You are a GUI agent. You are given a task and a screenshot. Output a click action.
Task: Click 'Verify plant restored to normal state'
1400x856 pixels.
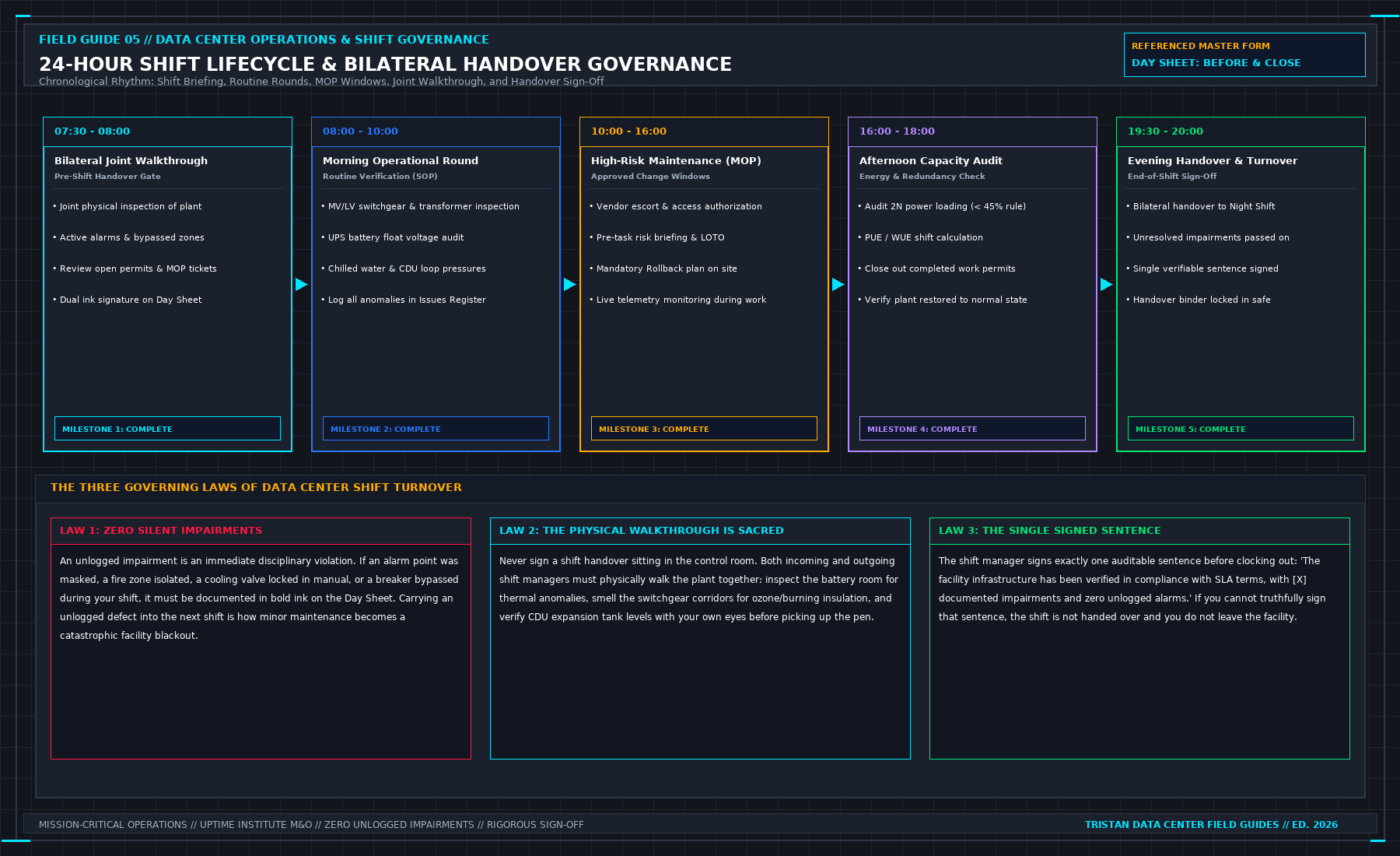tap(943, 300)
